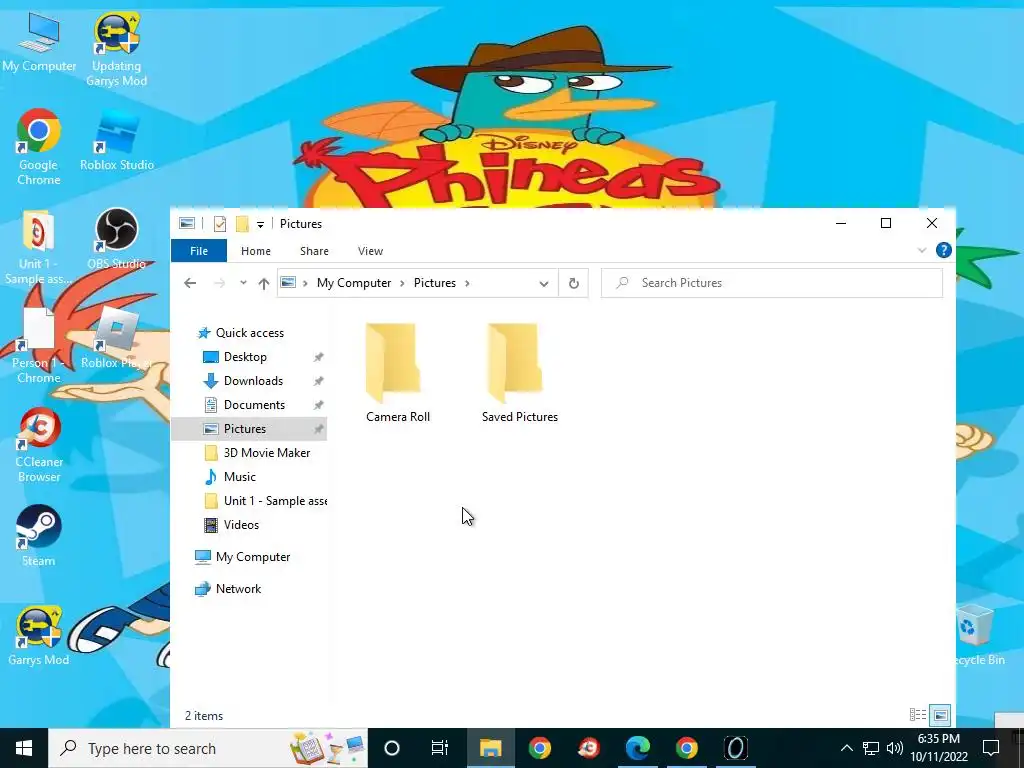Go forward with the forward arrow
The image size is (1024, 768).
[219, 283]
